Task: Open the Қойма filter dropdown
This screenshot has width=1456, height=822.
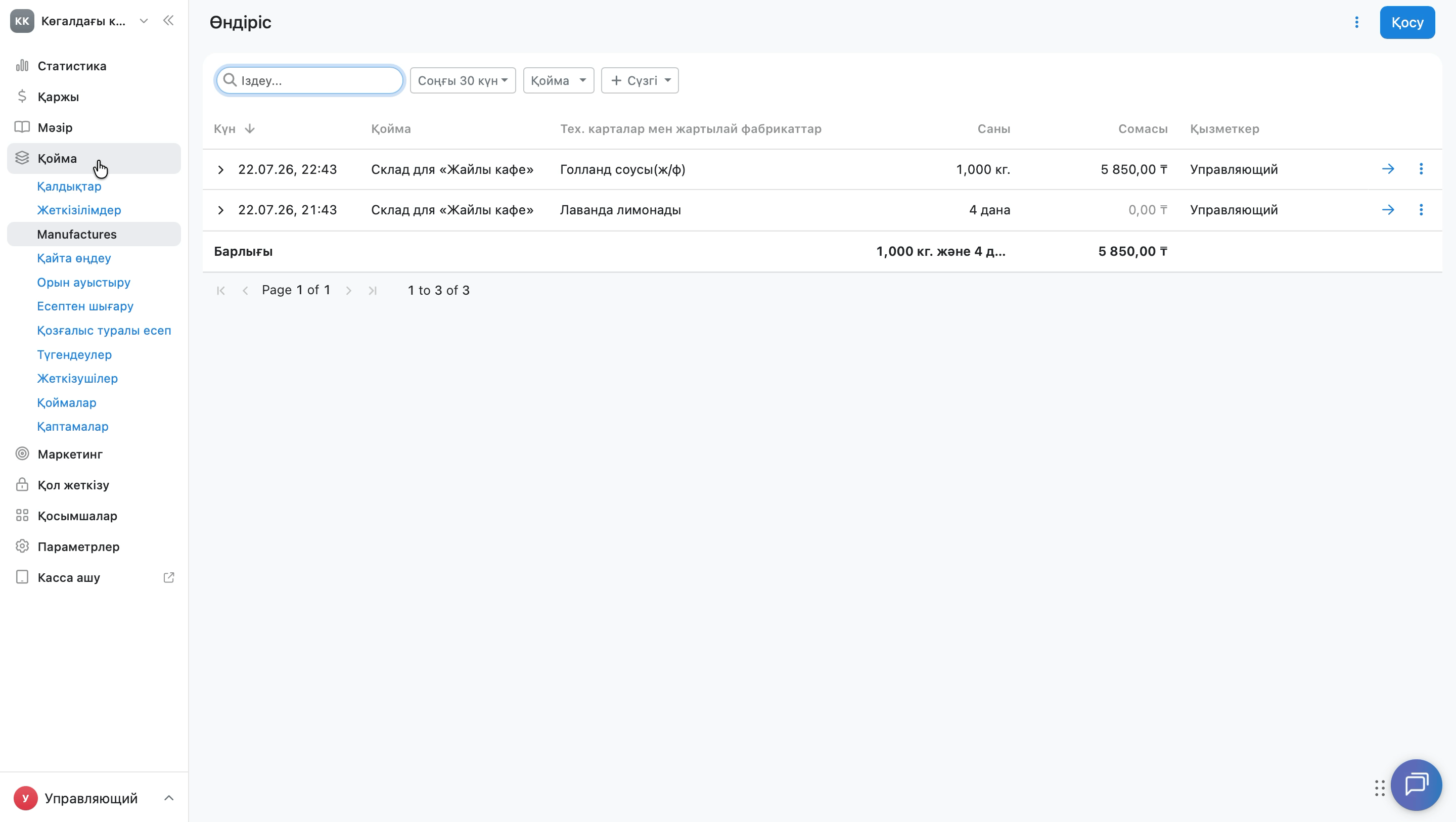Action: (x=559, y=80)
